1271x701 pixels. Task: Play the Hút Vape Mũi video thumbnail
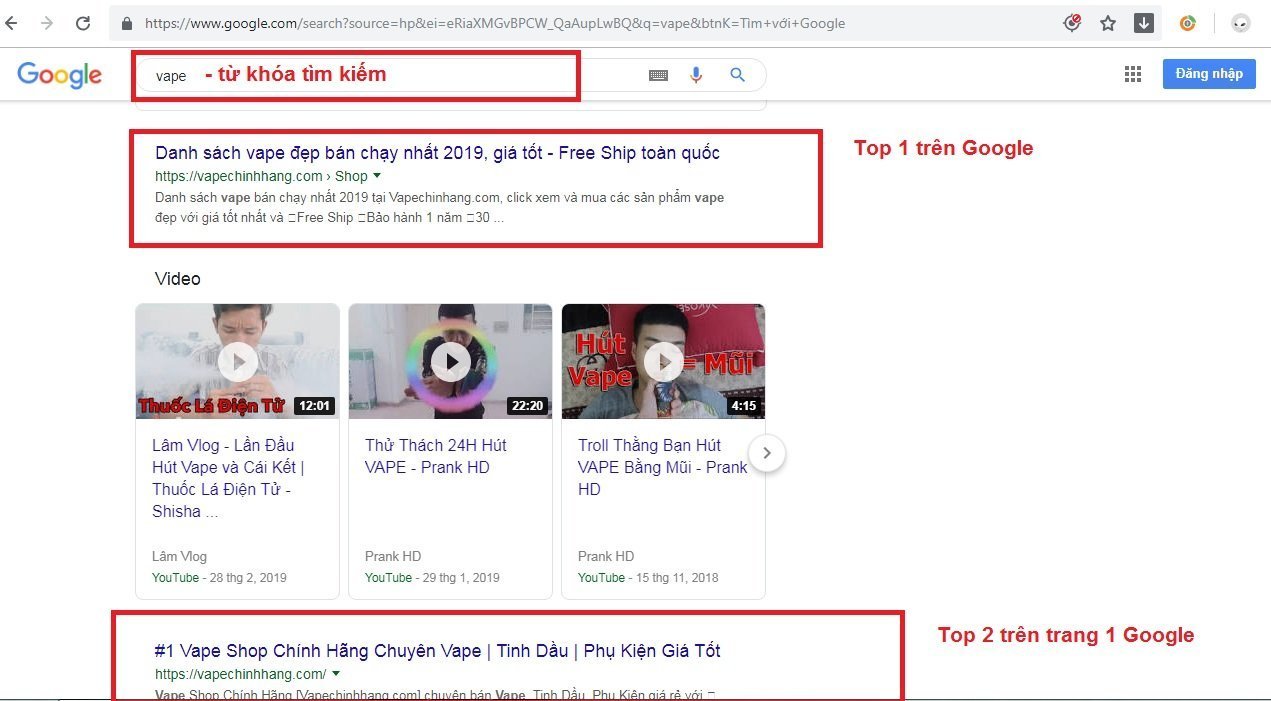click(663, 361)
